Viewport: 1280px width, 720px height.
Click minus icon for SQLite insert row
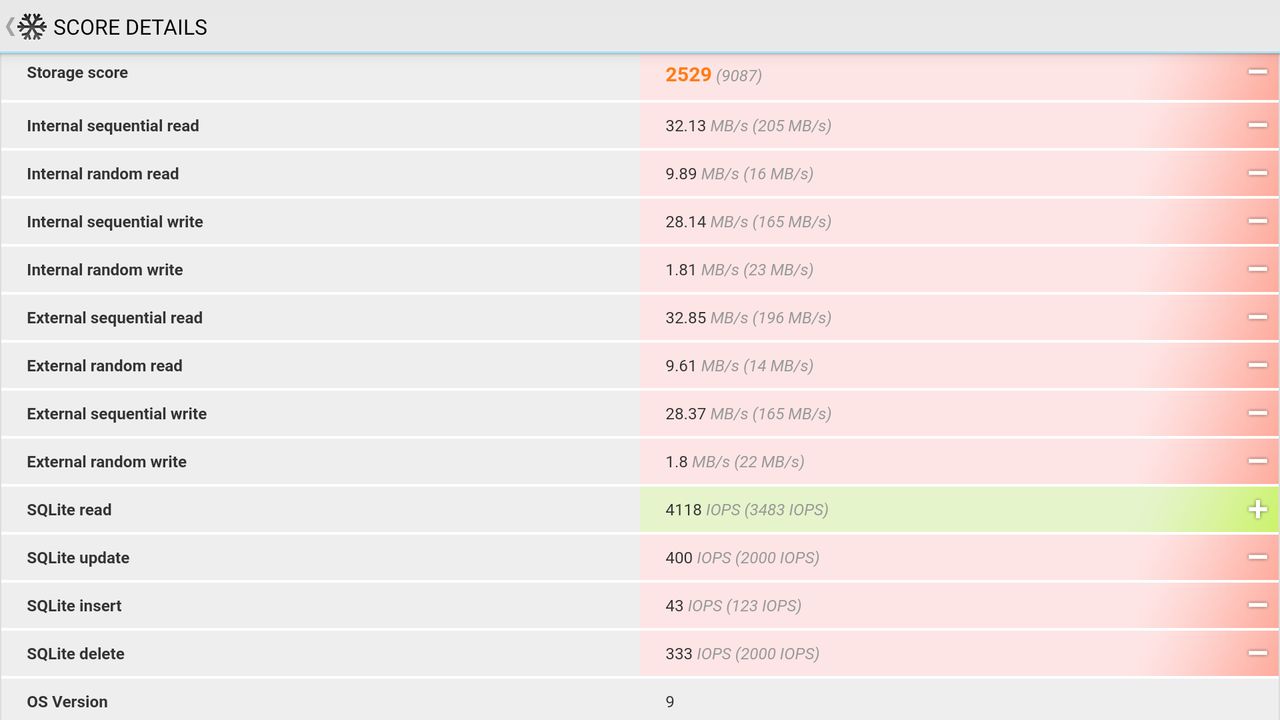click(x=1257, y=605)
